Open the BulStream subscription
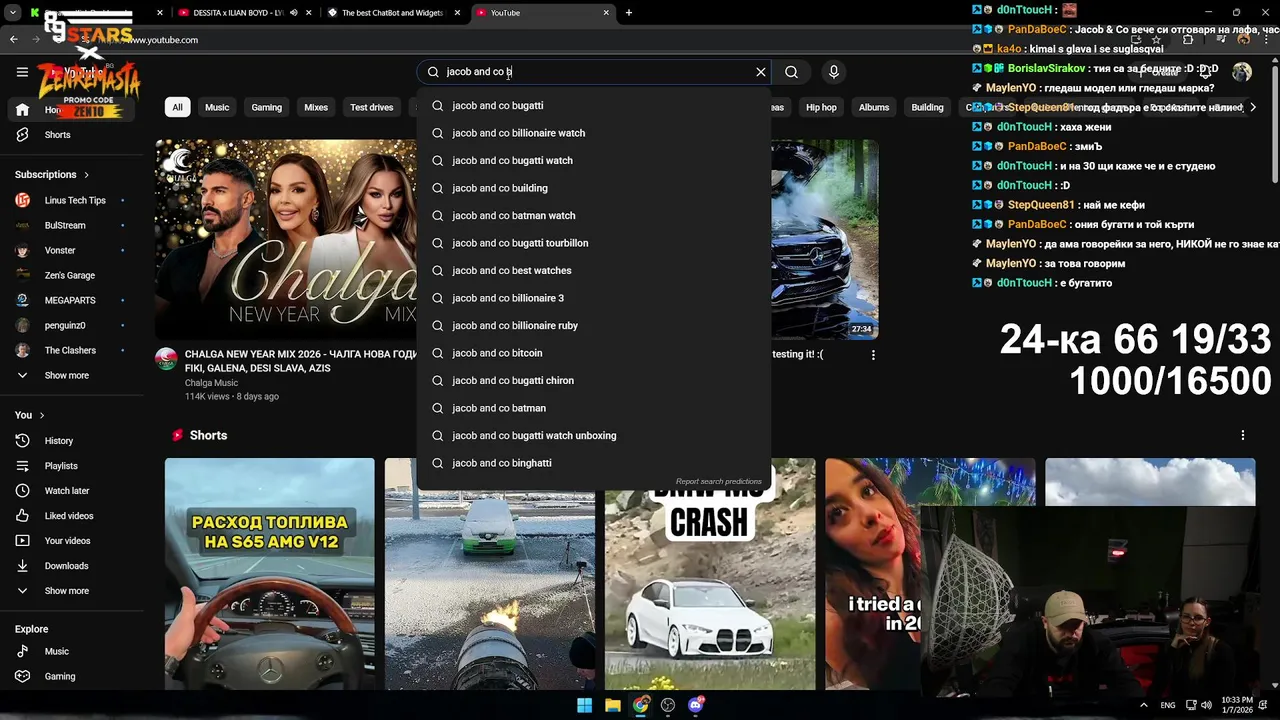The width and height of the screenshot is (1280, 720). [x=72, y=226]
